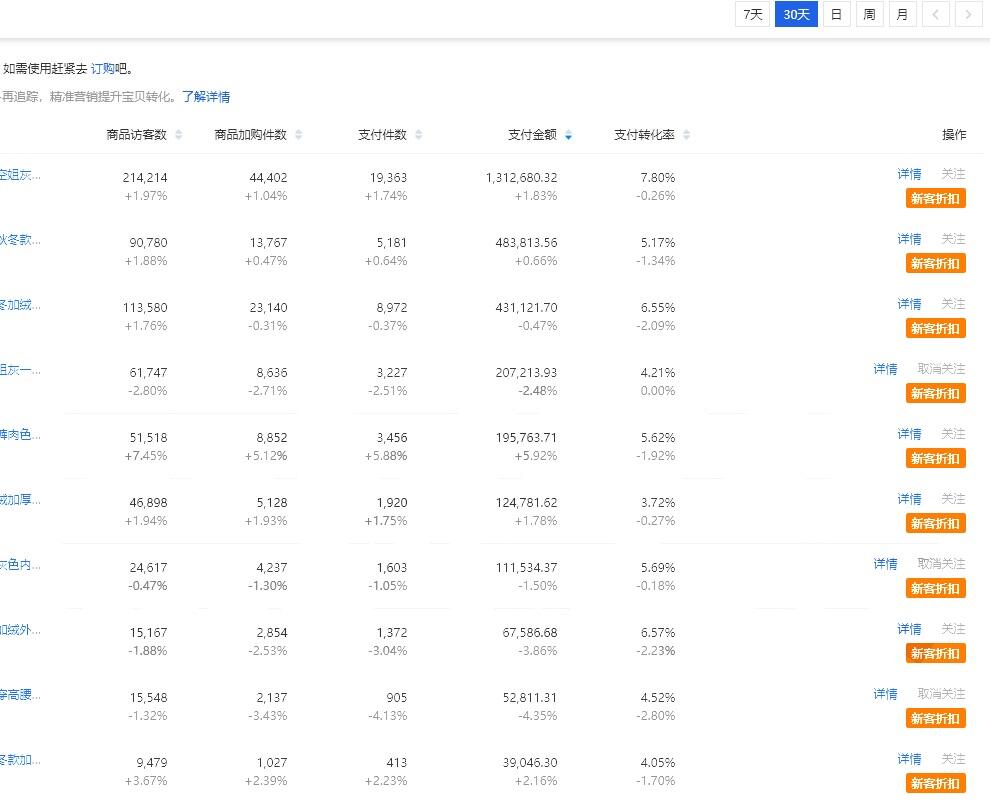Open the 订购 subscription link
Image resolution: width=990 pixels, height=811 pixels.
[103, 69]
